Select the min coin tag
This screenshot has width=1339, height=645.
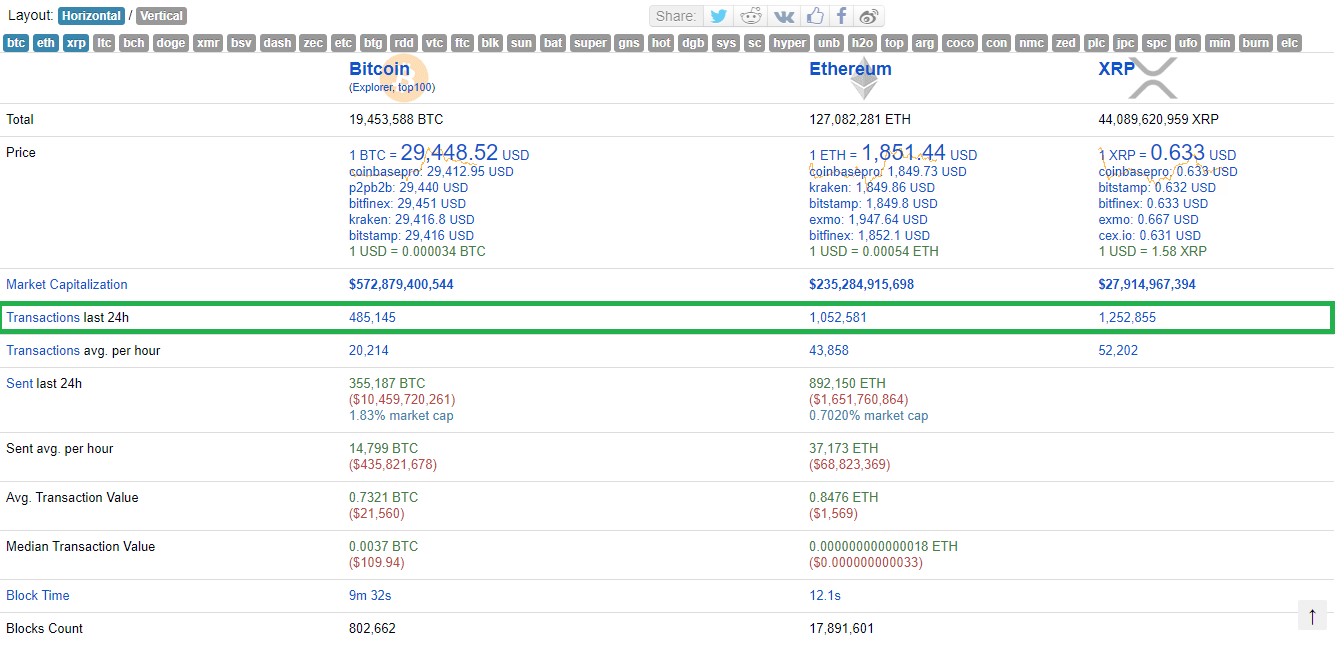click(x=1219, y=43)
